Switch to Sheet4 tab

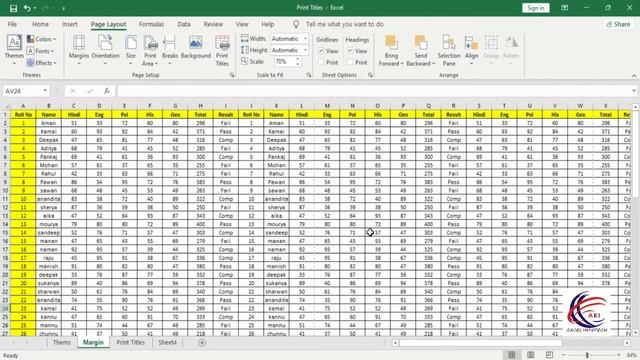(x=167, y=342)
